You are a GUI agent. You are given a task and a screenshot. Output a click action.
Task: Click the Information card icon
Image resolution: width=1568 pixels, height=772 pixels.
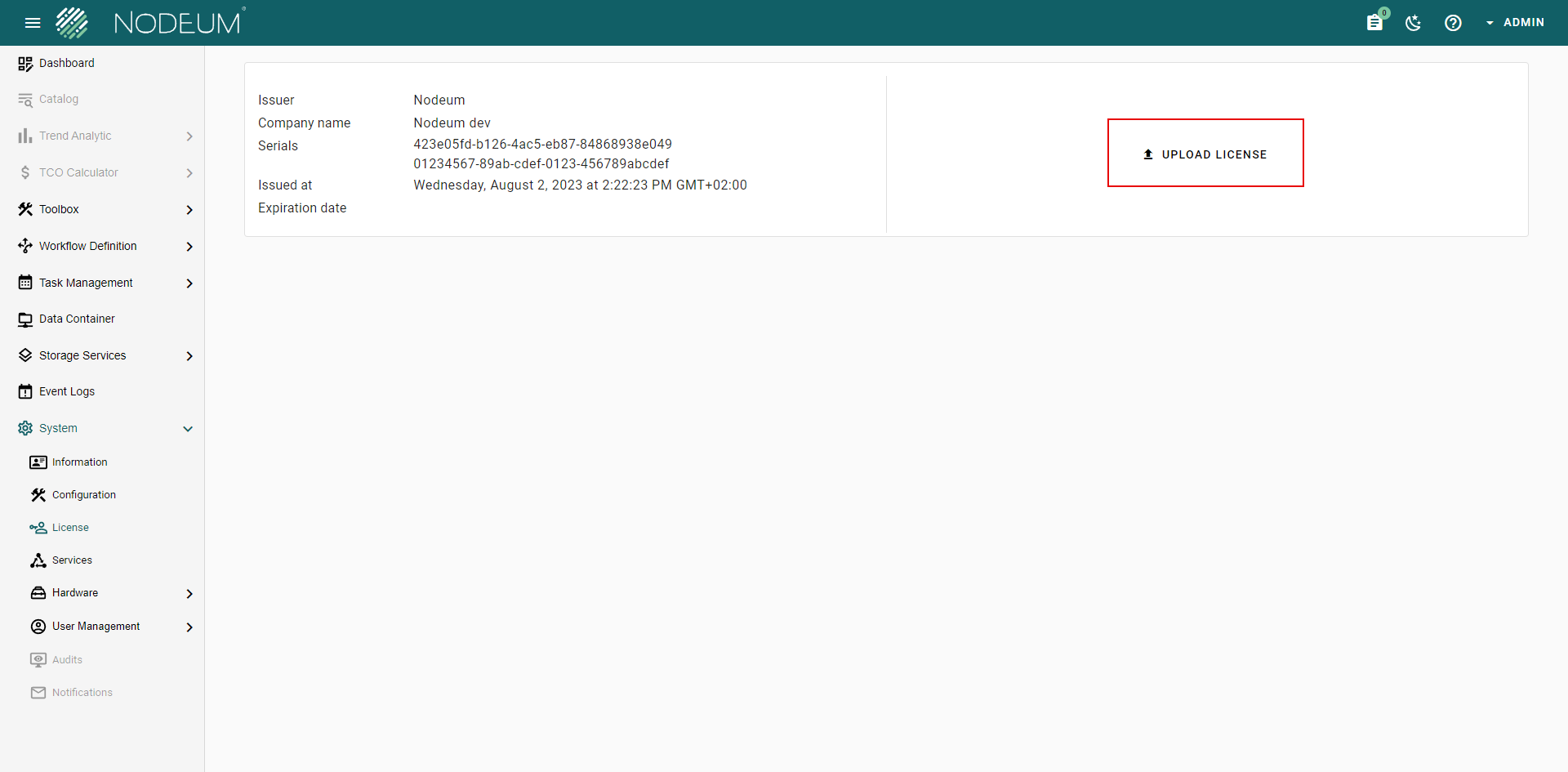(x=38, y=462)
